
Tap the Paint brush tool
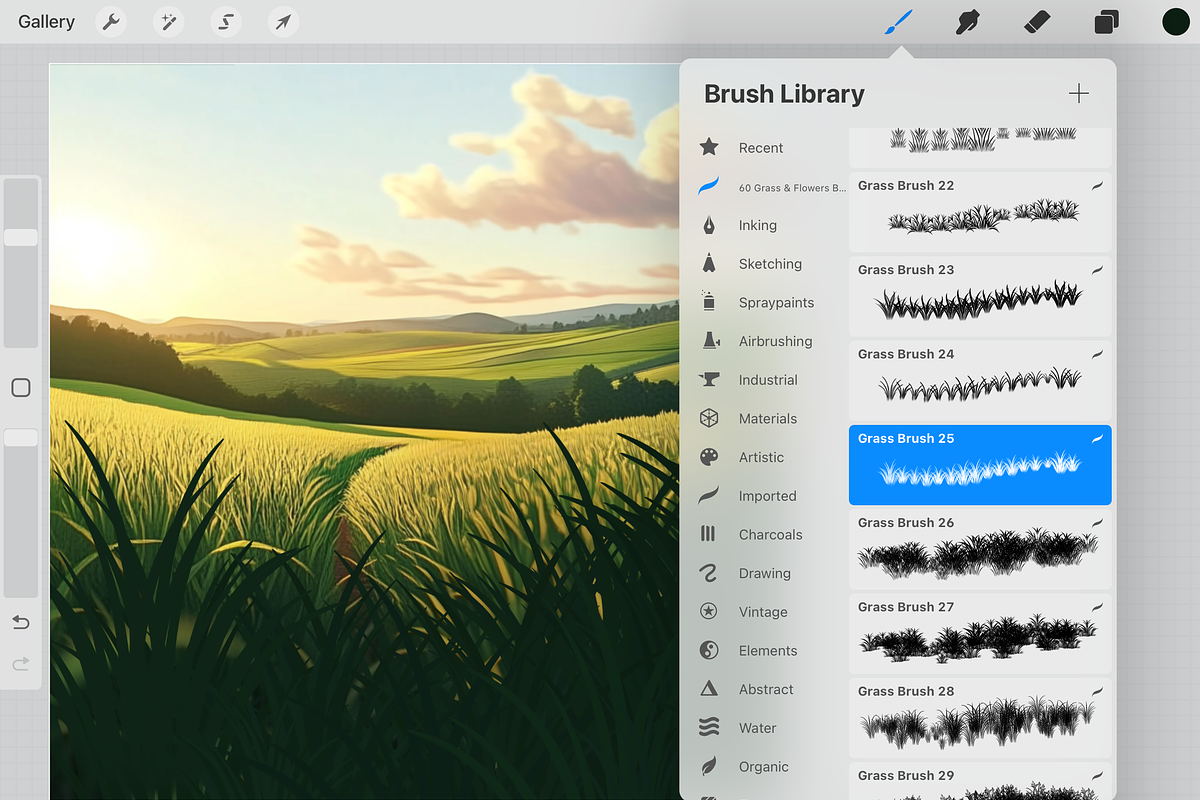tap(899, 22)
